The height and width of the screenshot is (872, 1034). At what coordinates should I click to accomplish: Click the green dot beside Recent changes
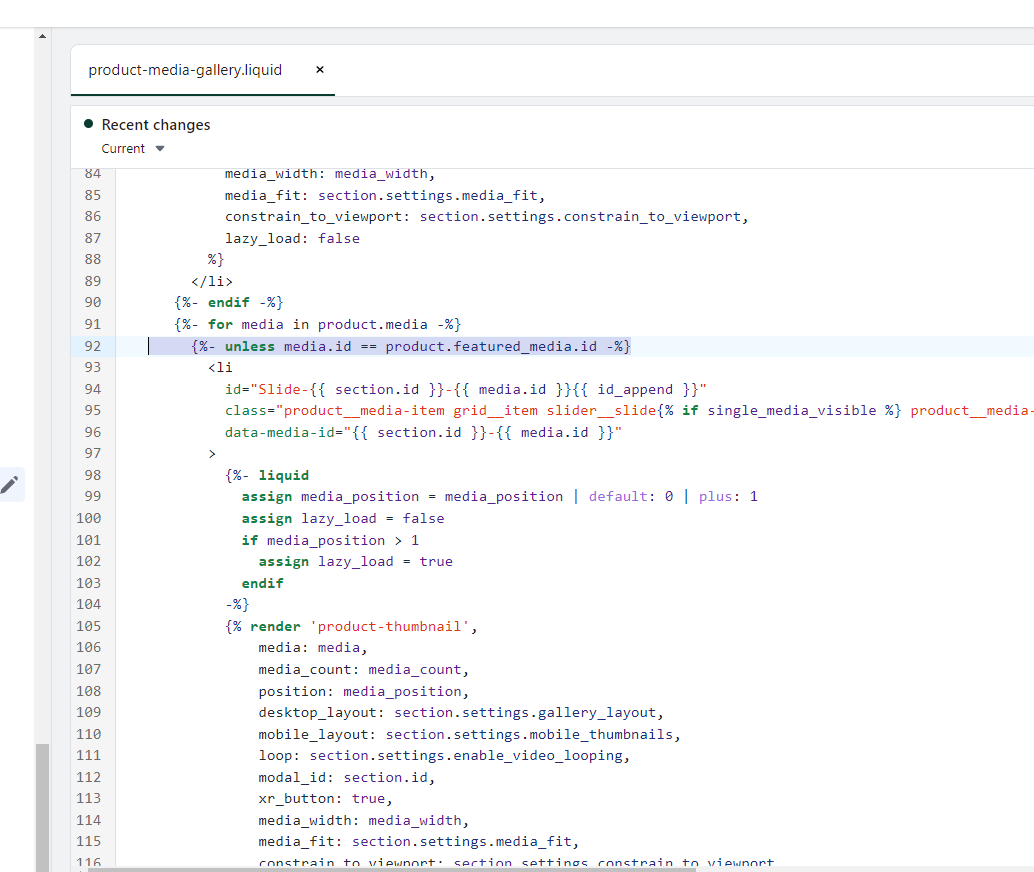click(x=88, y=124)
